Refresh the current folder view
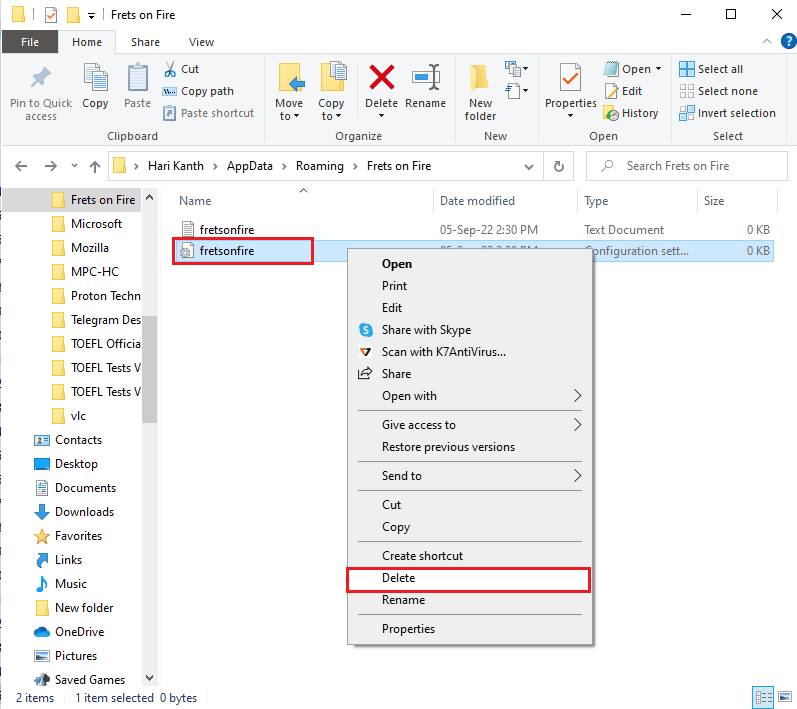The image size is (797, 709). (559, 166)
